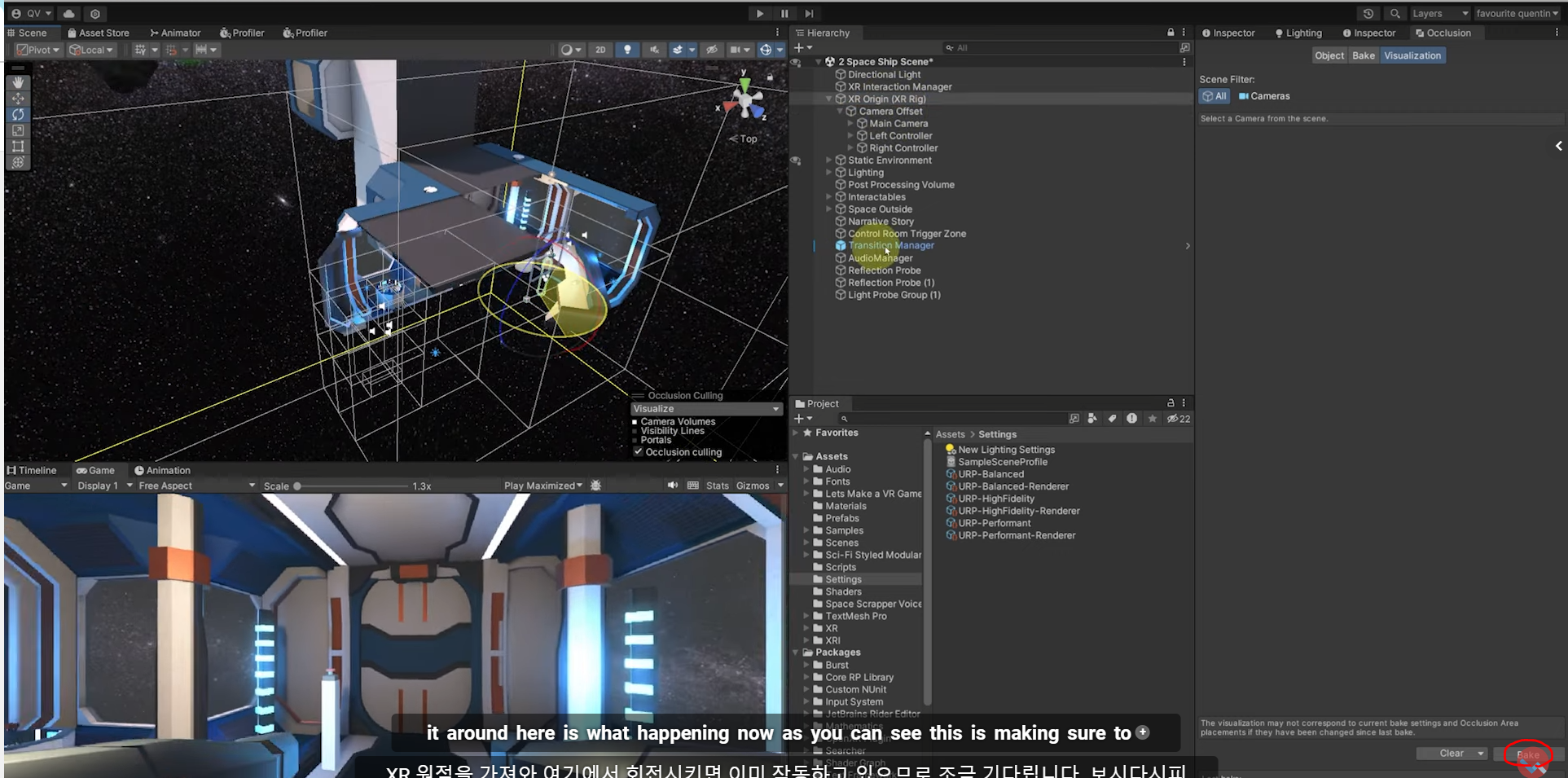Image resolution: width=1568 pixels, height=778 pixels.
Task: Select the Rect transform tool
Action: tap(18, 147)
